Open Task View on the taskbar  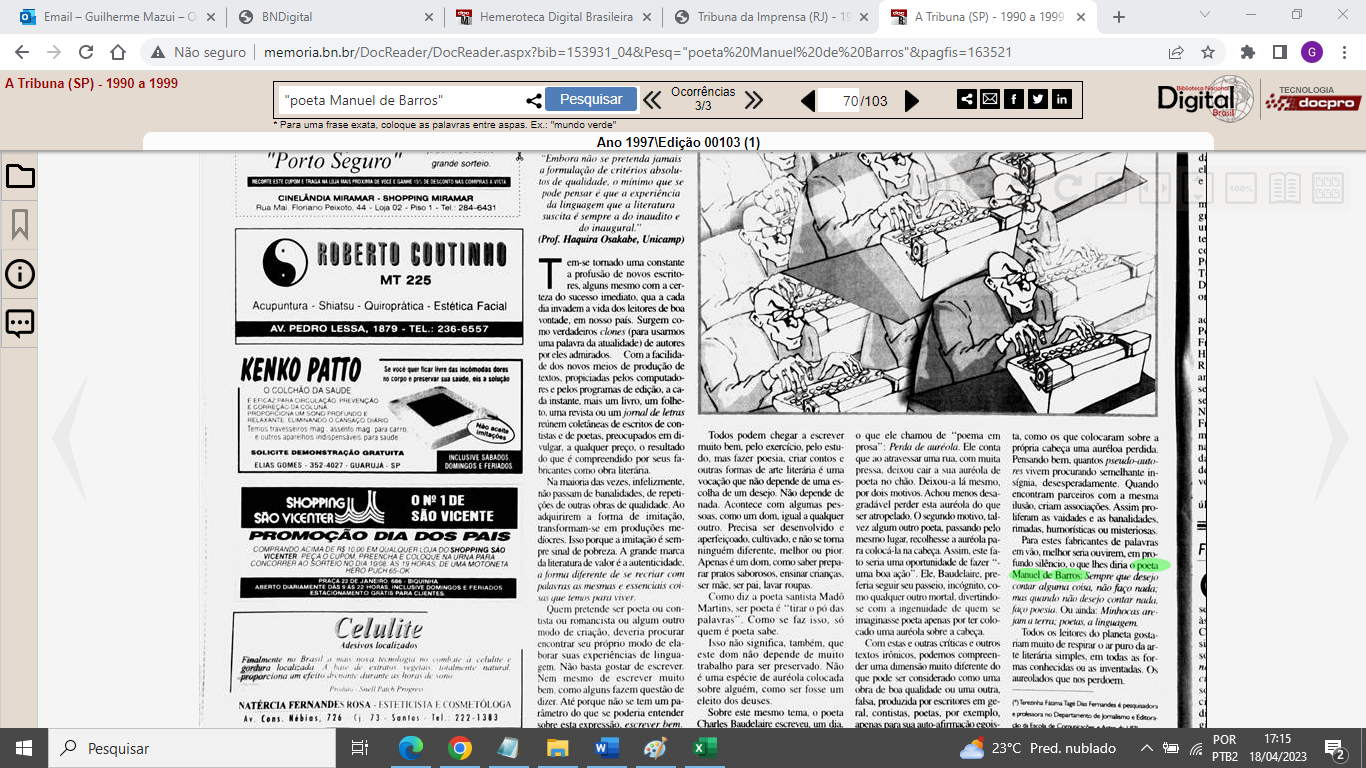(361, 748)
